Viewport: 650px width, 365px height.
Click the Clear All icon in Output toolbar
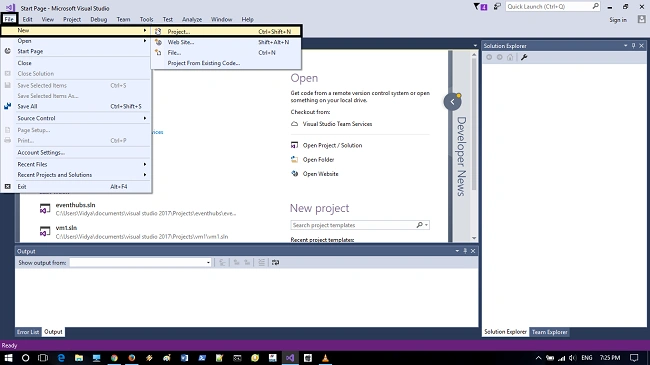[261, 262]
